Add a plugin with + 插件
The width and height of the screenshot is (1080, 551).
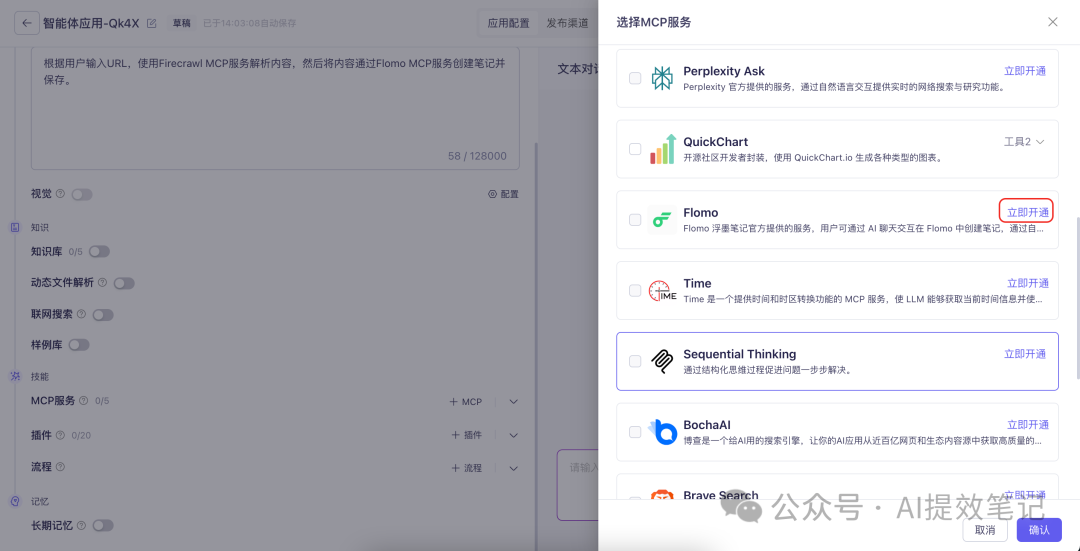(466, 435)
